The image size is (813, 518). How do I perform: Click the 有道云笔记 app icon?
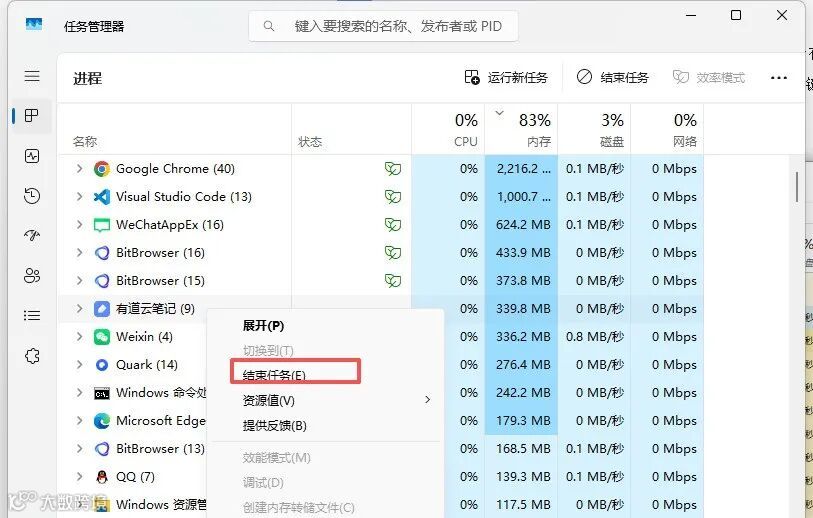(x=102, y=309)
